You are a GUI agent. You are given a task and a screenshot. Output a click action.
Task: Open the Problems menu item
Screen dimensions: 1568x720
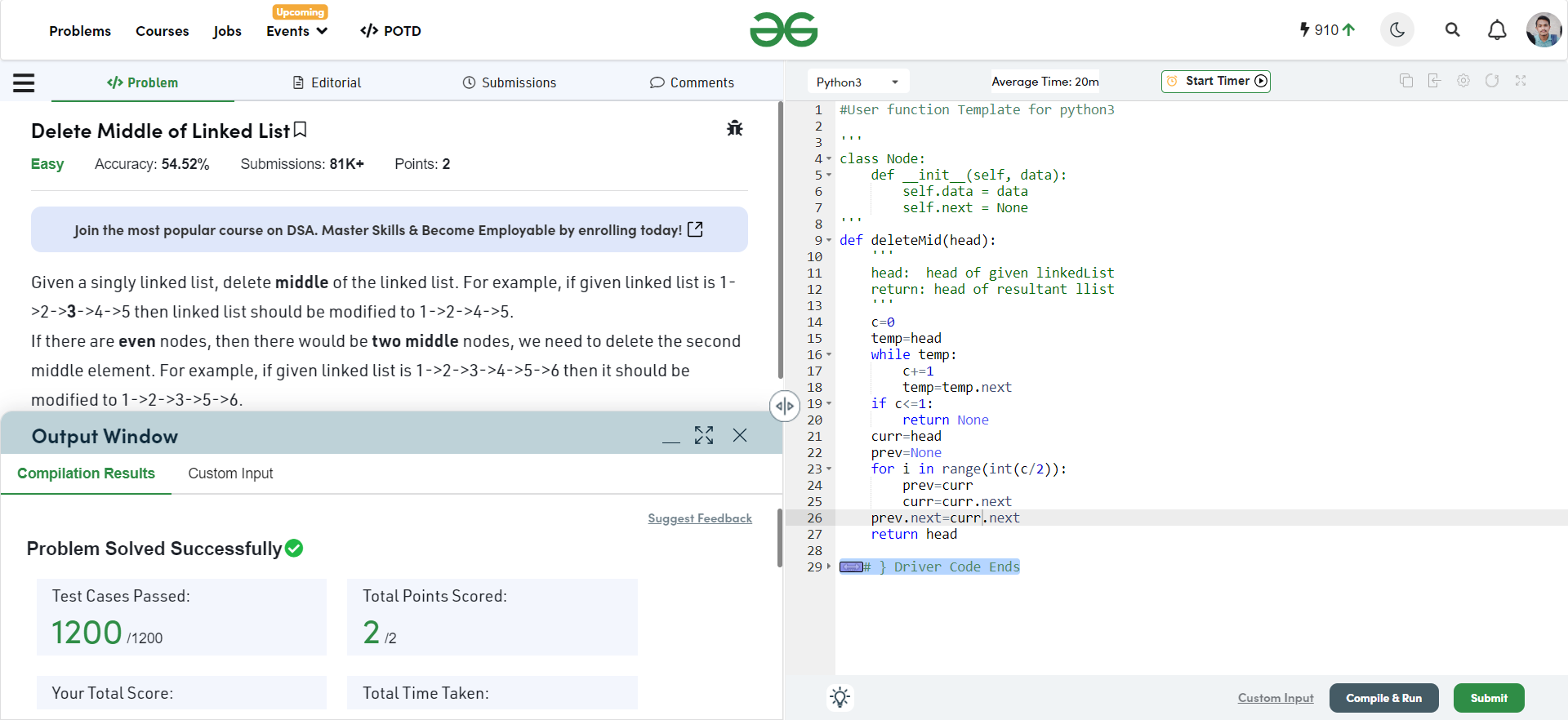[80, 31]
